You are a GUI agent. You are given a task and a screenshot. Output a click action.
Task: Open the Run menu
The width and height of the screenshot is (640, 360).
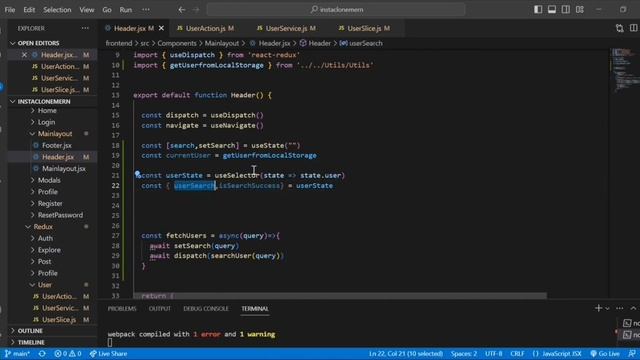click(126, 9)
